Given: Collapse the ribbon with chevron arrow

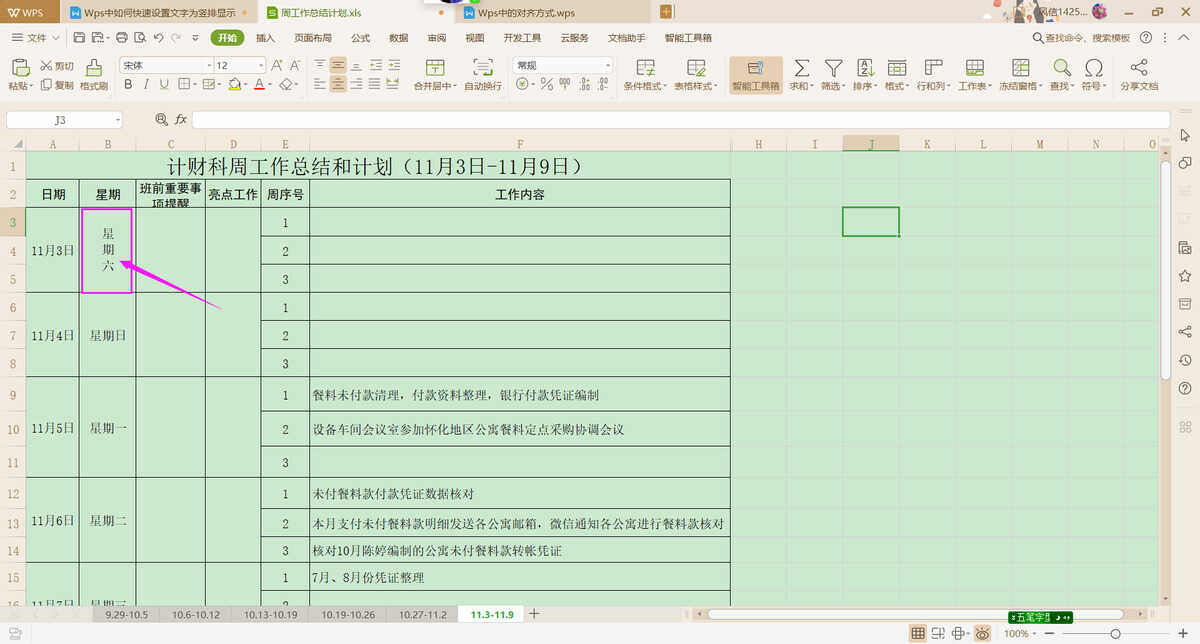Looking at the screenshot, I should click(1185, 37).
